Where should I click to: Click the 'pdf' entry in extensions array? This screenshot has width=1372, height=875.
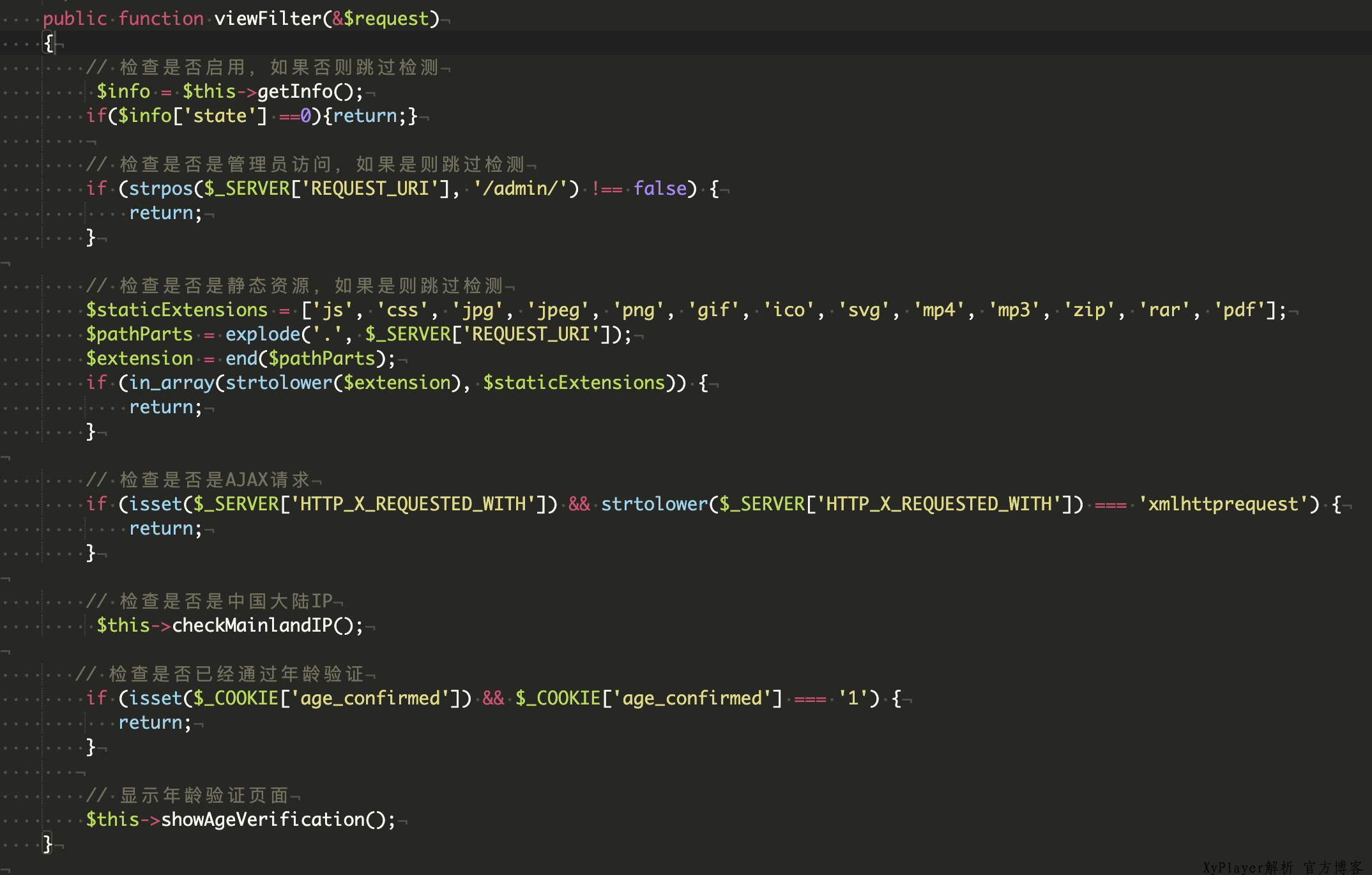[1239, 310]
